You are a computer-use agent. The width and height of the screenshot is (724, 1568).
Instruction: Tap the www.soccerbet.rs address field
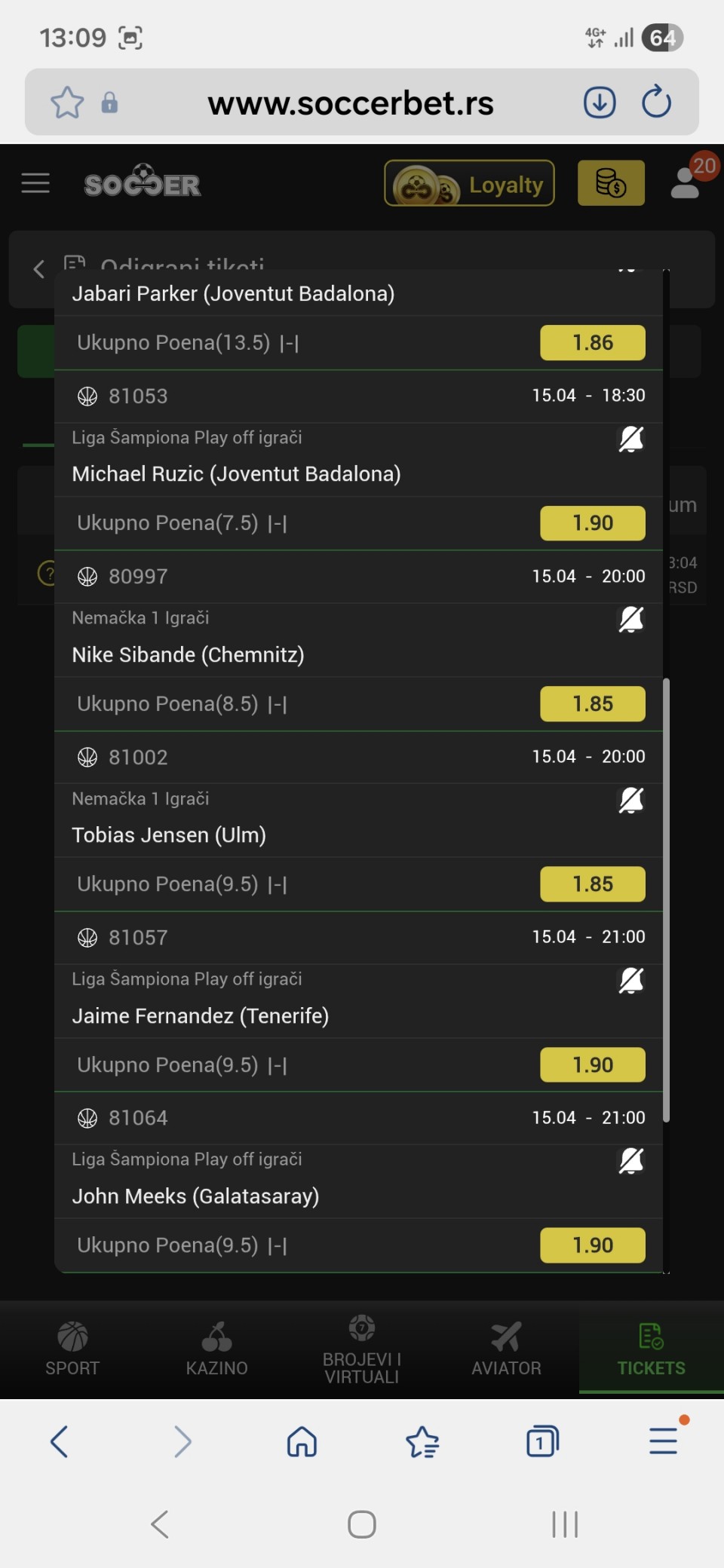tap(351, 103)
